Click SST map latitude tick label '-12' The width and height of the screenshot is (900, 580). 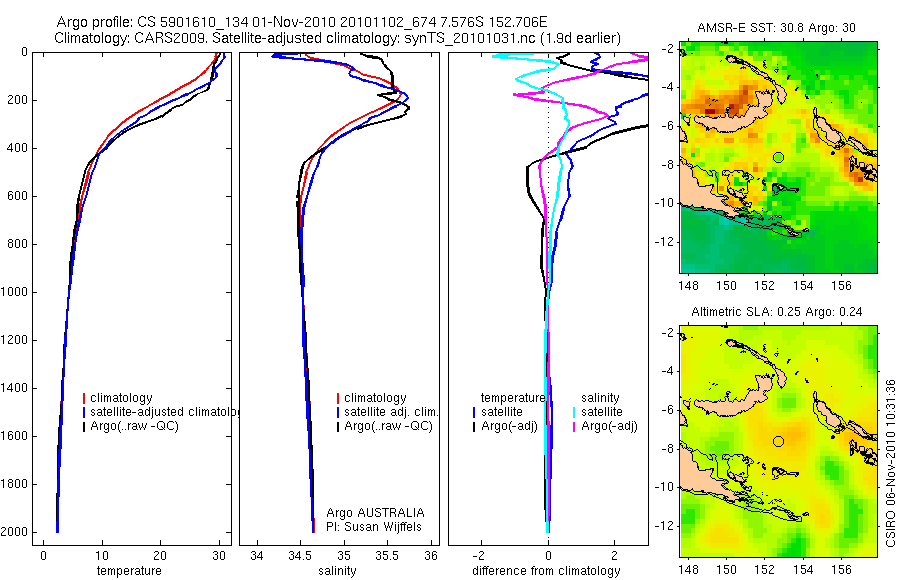pyautogui.click(x=664, y=242)
